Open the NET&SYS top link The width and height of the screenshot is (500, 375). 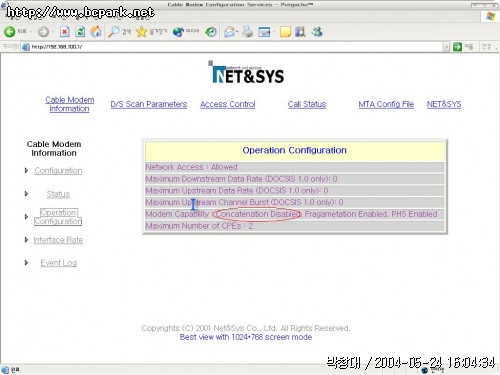click(x=444, y=104)
